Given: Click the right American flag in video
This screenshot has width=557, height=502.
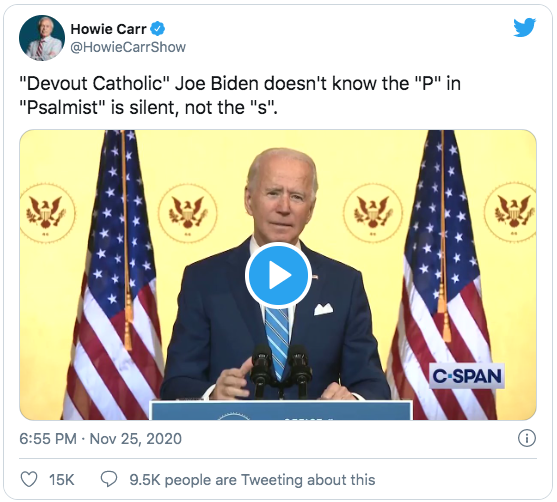Looking at the screenshot, I should tap(442, 275).
